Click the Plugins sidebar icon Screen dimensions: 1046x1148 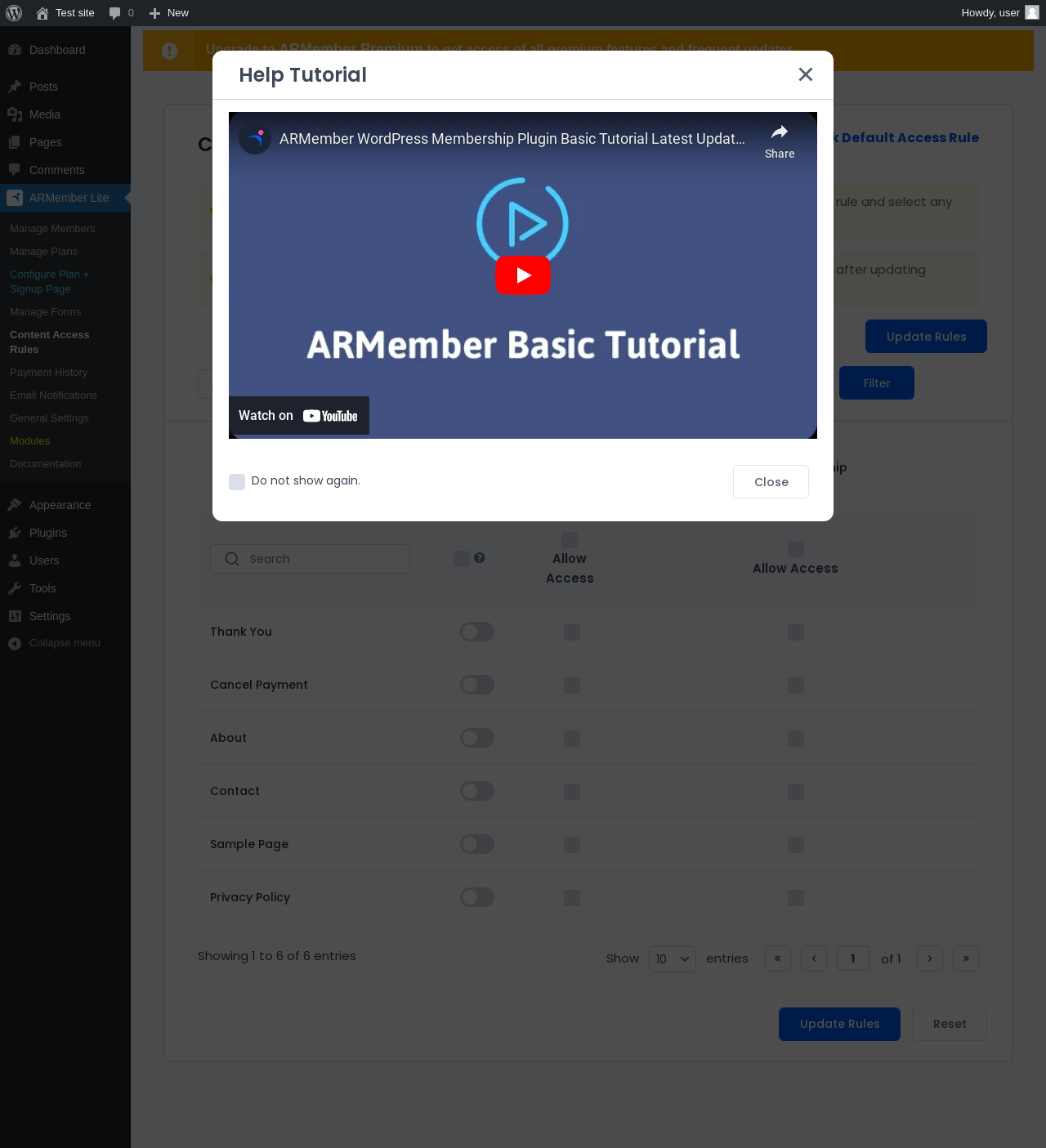[15, 533]
